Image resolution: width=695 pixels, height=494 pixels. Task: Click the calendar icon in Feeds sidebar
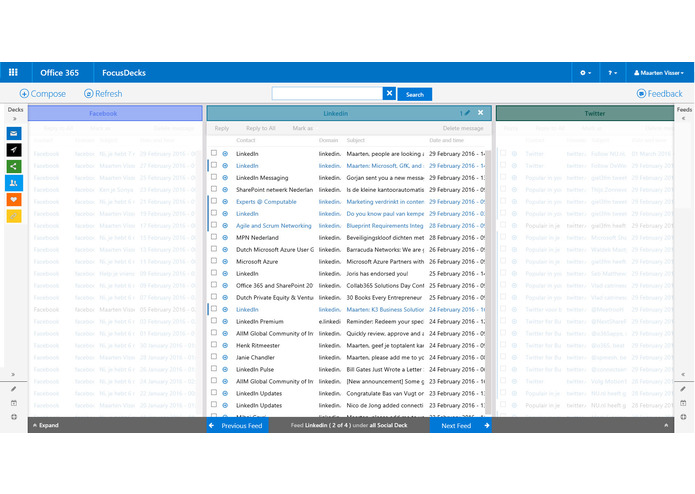pyautogui.click(x=683, y=403)
